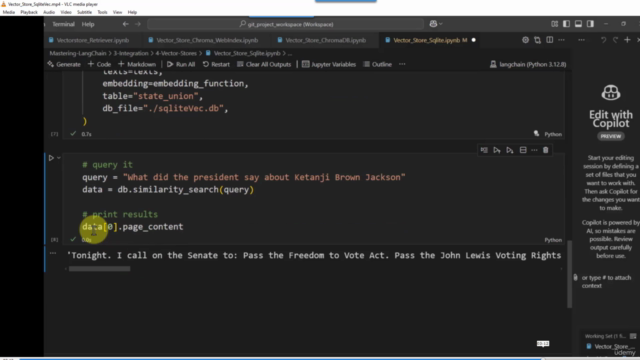Click the Copilot panel redo arrow
The width and height of the screenshot is (640, 360).
[616, 40]
